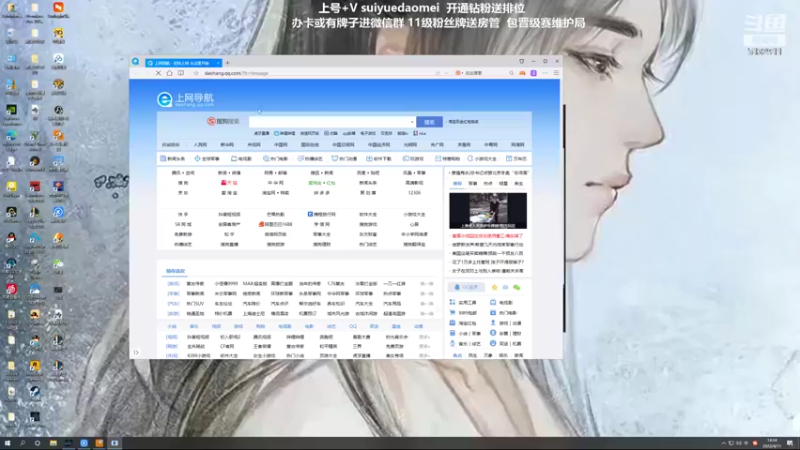Expand the browser sidebar arrow at bottom-left
Screen dimensions: 800x450
[x=136, y=352]
